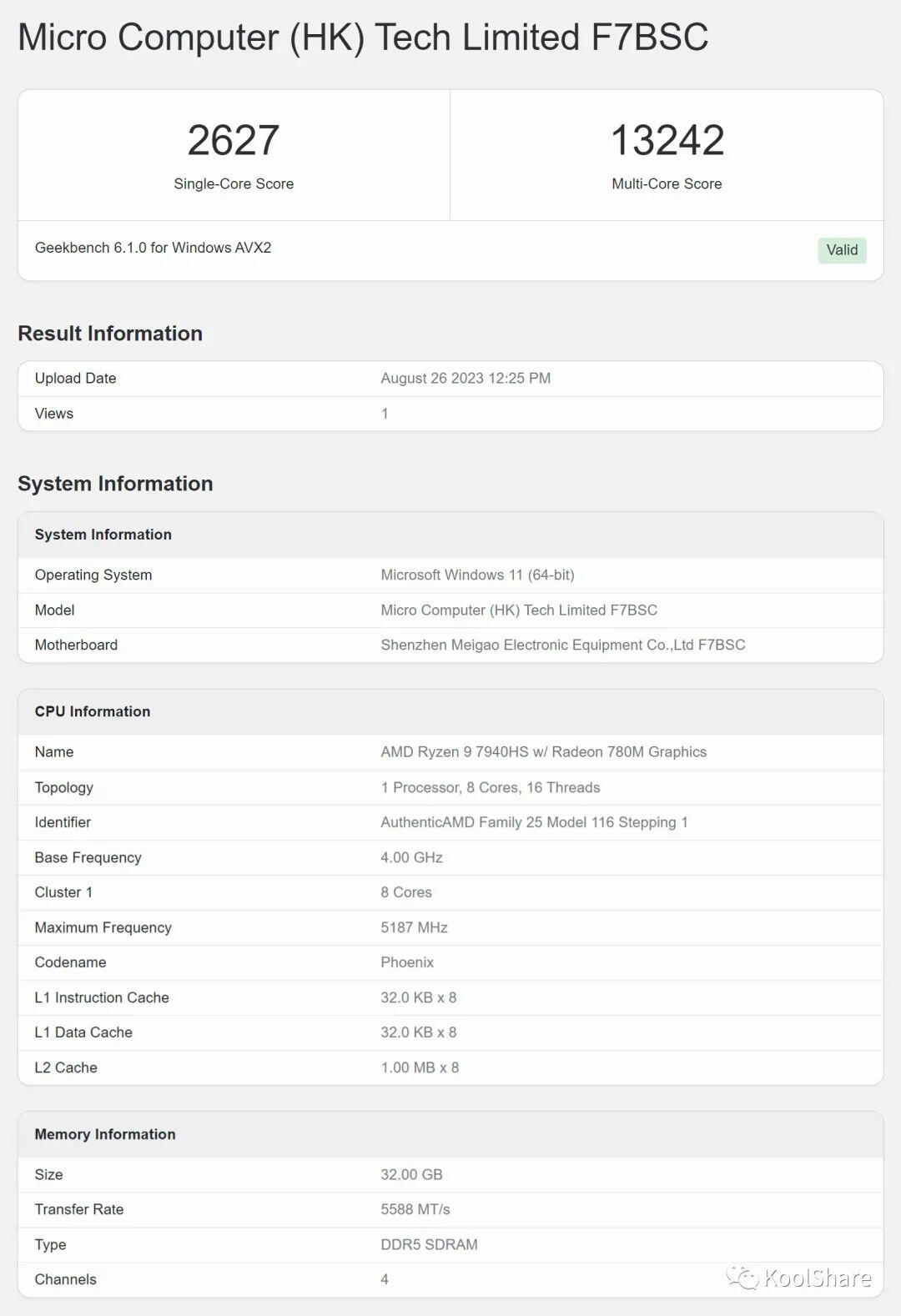Click the Geekbench 6.1.0 version text
This screenshot has height=1316, width=901.
pos(153,248)
